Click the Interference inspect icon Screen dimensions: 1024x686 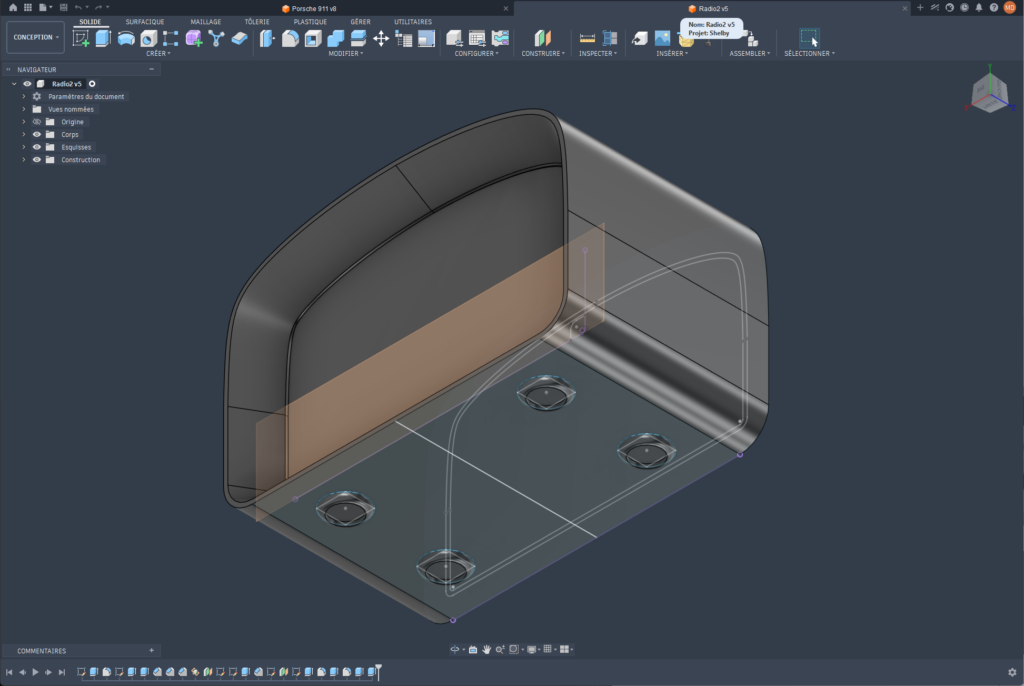pos(610,39)
